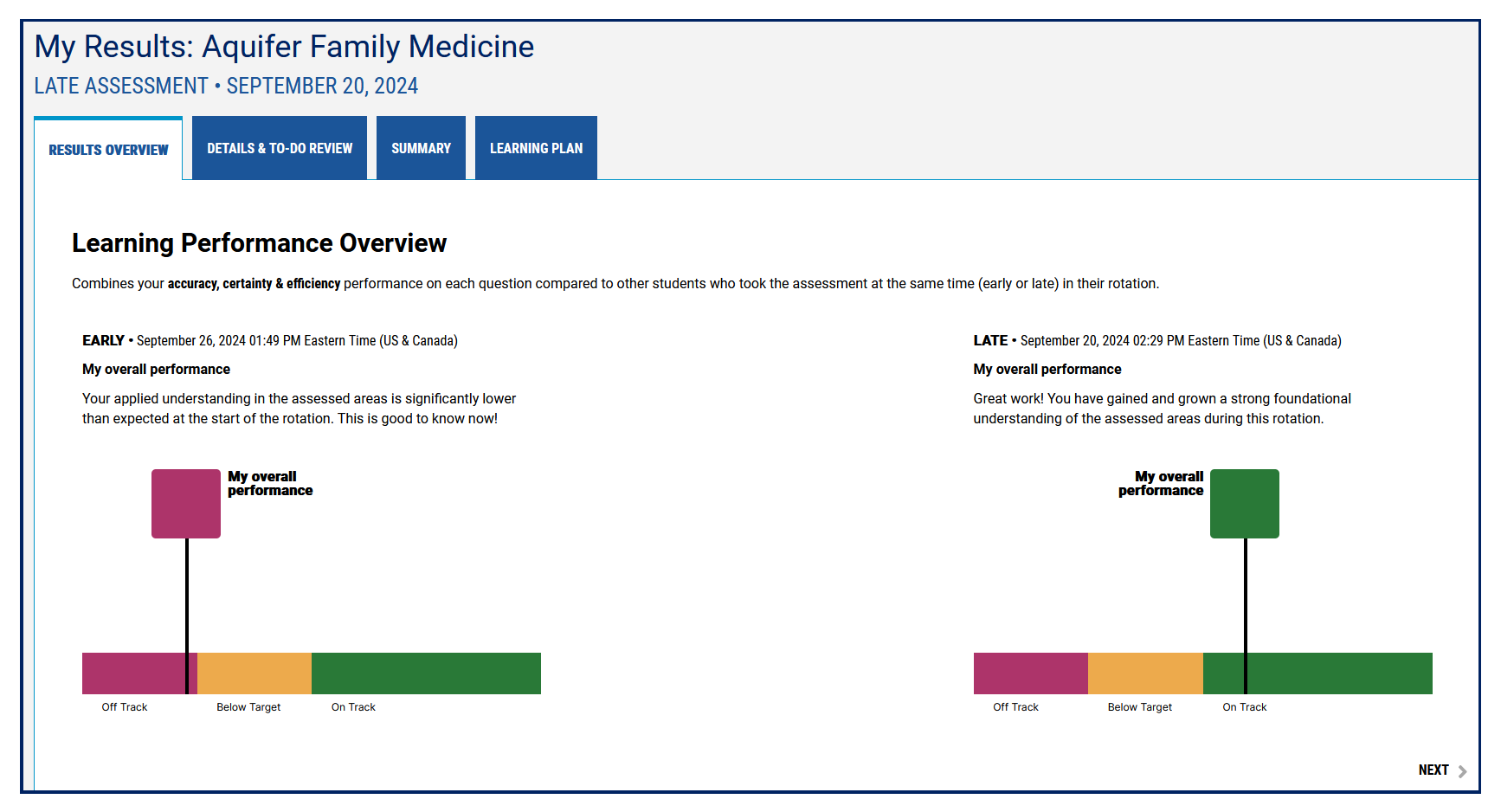Select the pink 'My overall performance' square on EARLY chart
The image size is (1501, 812).
pos(185,503)
